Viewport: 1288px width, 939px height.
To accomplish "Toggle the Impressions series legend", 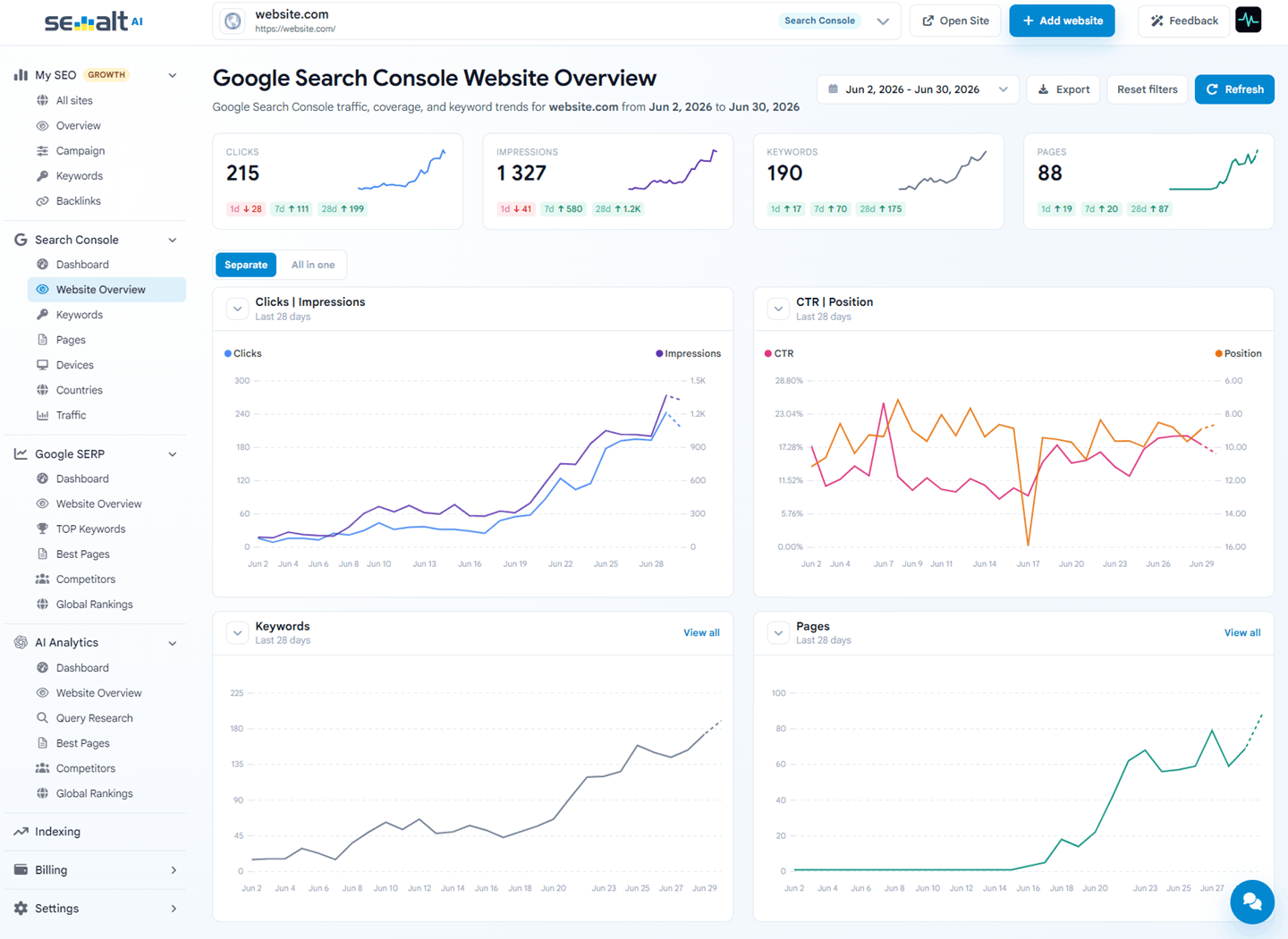I will click(688, 353).
